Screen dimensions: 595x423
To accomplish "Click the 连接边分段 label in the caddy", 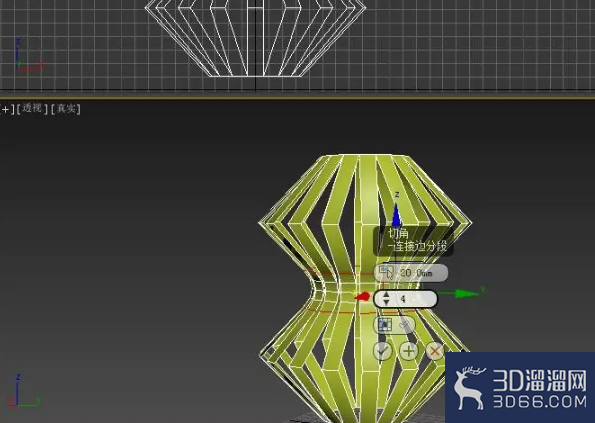I will coord(418,246).
